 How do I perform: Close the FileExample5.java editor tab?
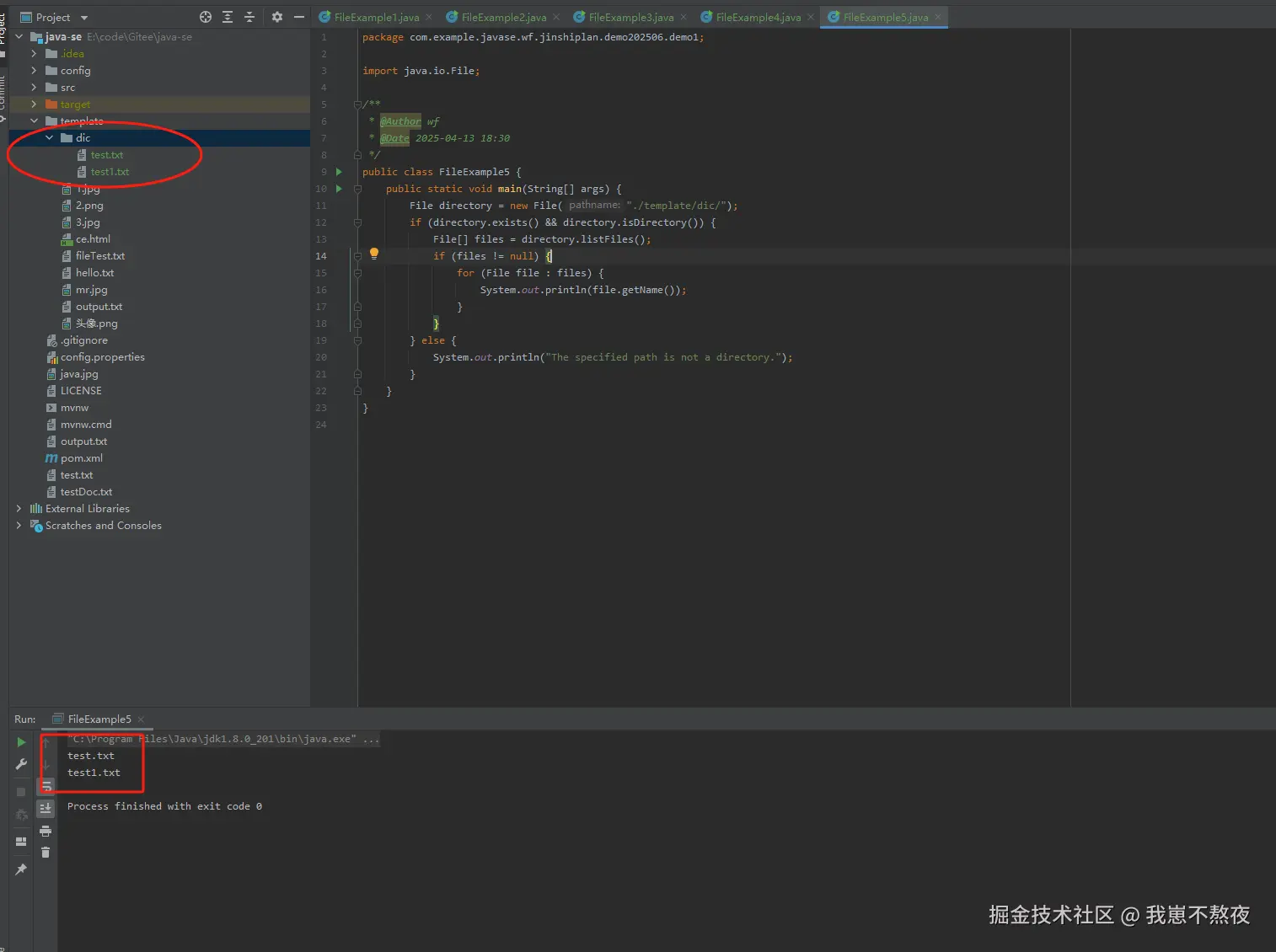[x=938, y=17]
